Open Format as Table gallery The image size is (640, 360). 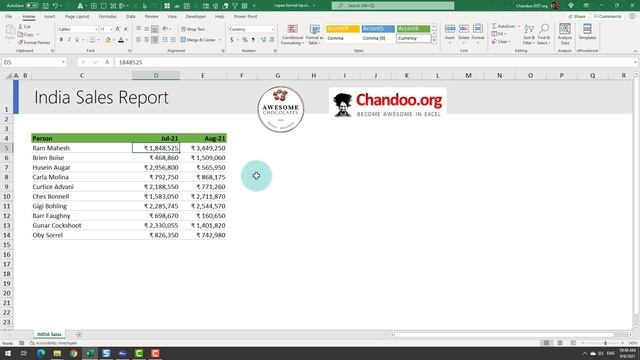[314, 34]
